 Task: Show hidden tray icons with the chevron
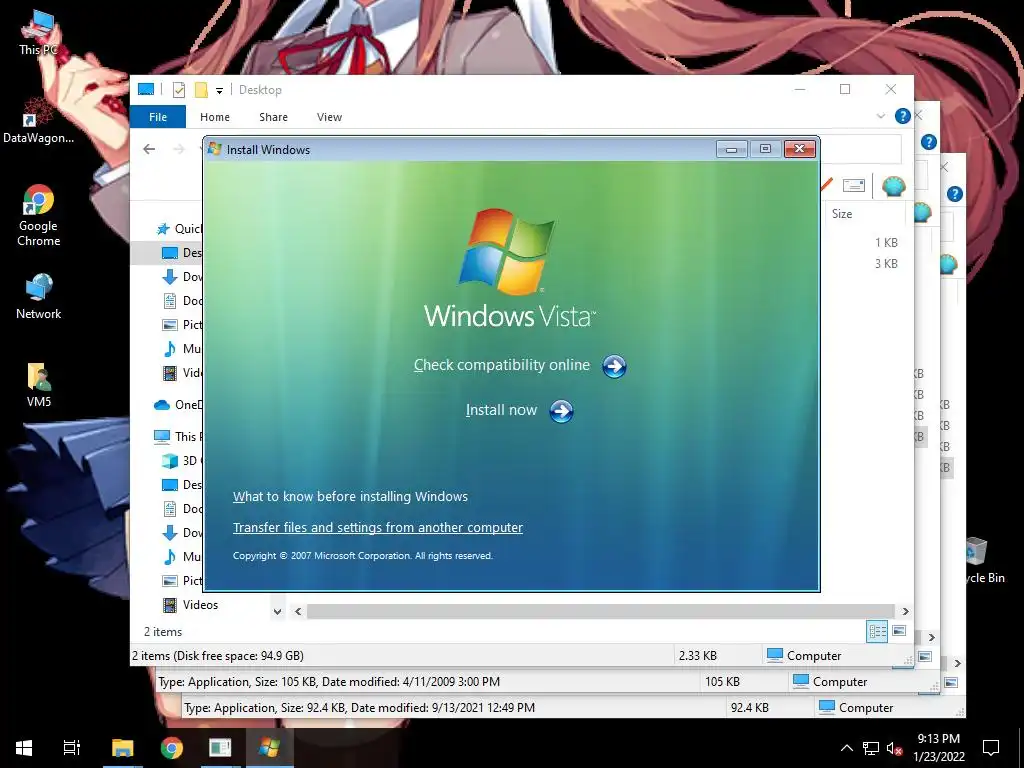[846, 748]
